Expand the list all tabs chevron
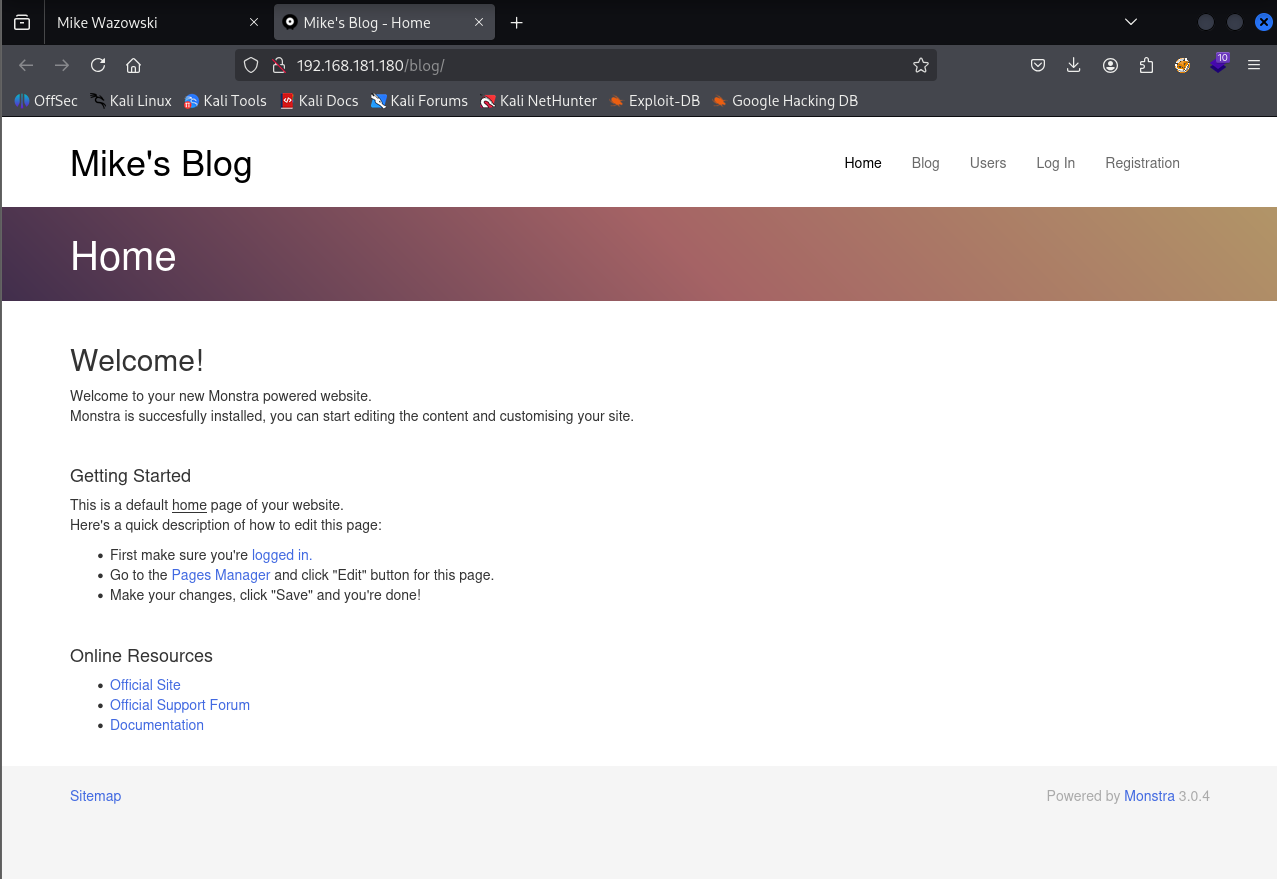Viewport: 1277px width, 879px height. click(1131, 22)
